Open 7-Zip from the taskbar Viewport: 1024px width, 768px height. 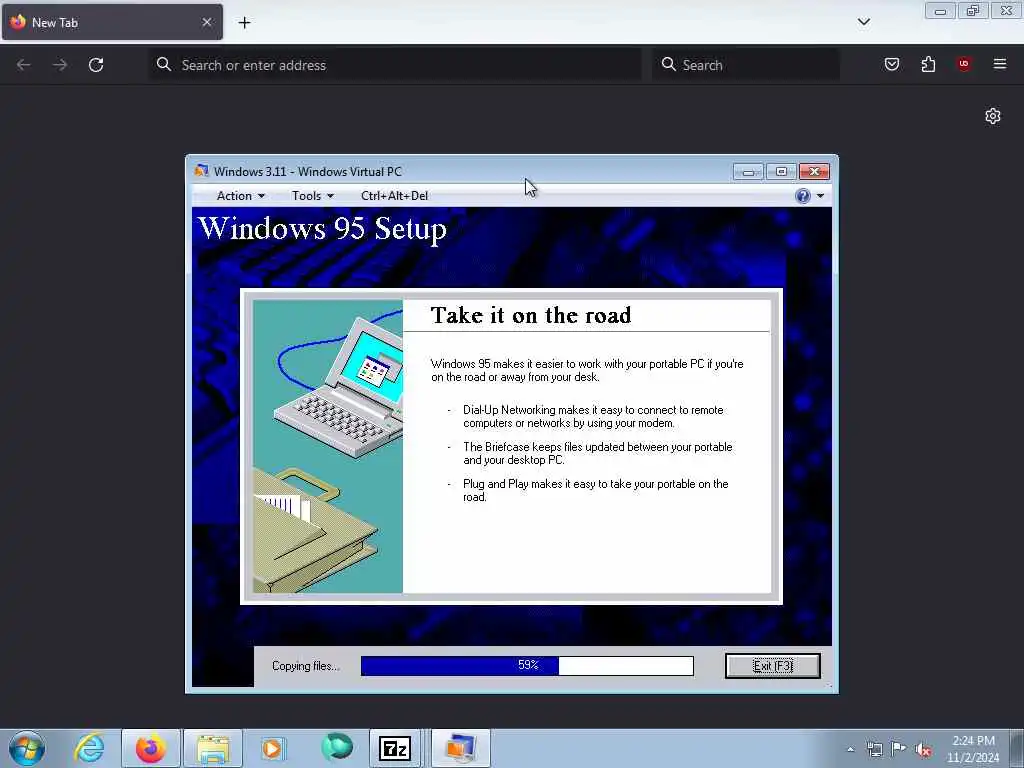[x=394, y=748]
